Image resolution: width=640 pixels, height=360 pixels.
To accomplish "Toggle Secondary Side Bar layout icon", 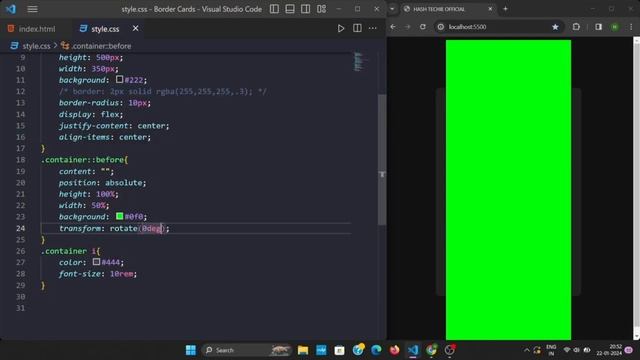I will coord(305,9).
